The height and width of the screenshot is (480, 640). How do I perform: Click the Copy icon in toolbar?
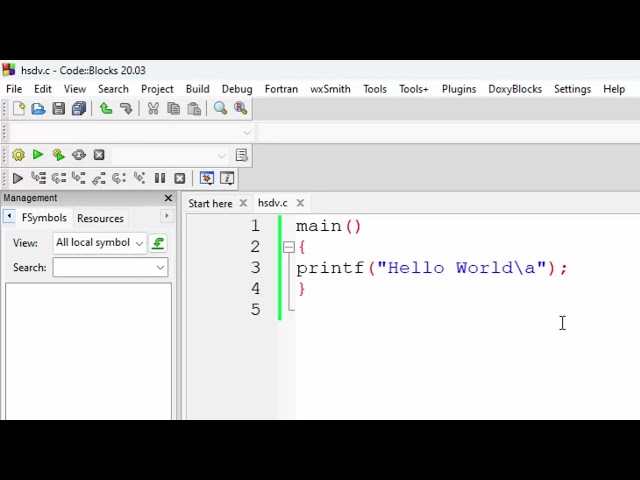point(174,109)
